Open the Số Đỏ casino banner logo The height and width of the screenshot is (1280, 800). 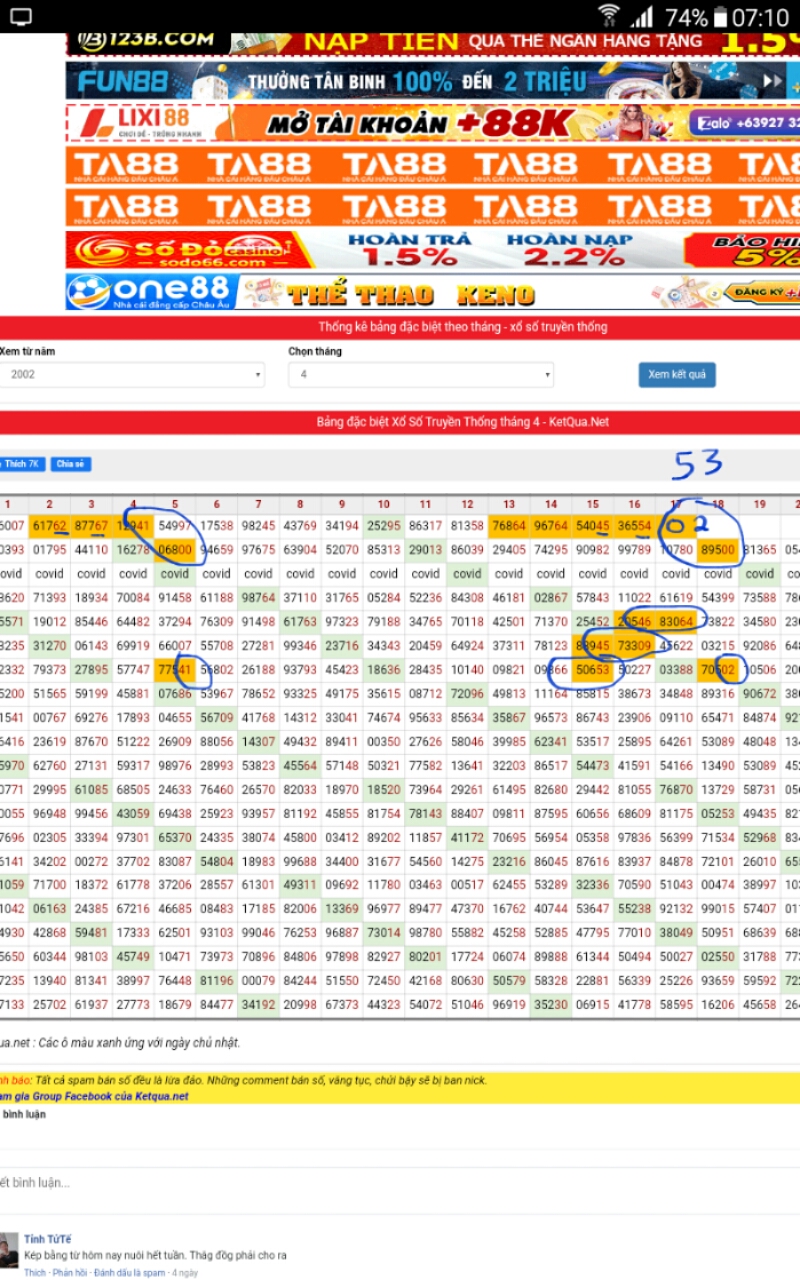(190, 250)
